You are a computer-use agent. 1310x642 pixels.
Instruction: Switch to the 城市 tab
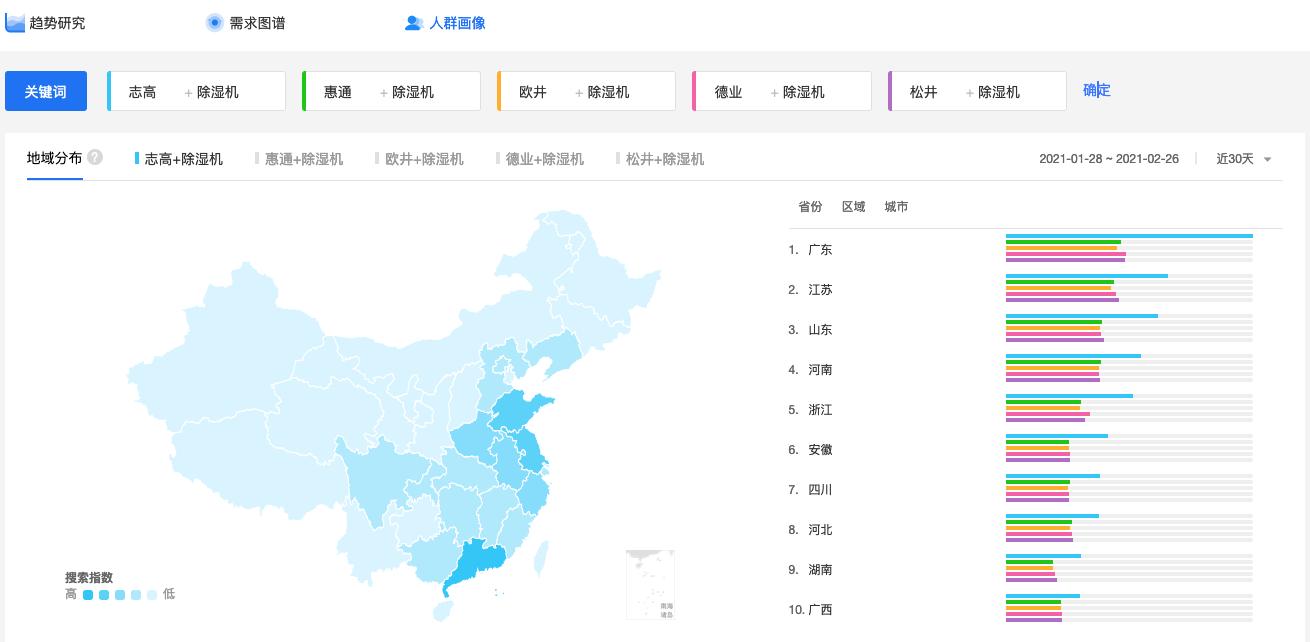pyautogui.click(x=895, y=207)
